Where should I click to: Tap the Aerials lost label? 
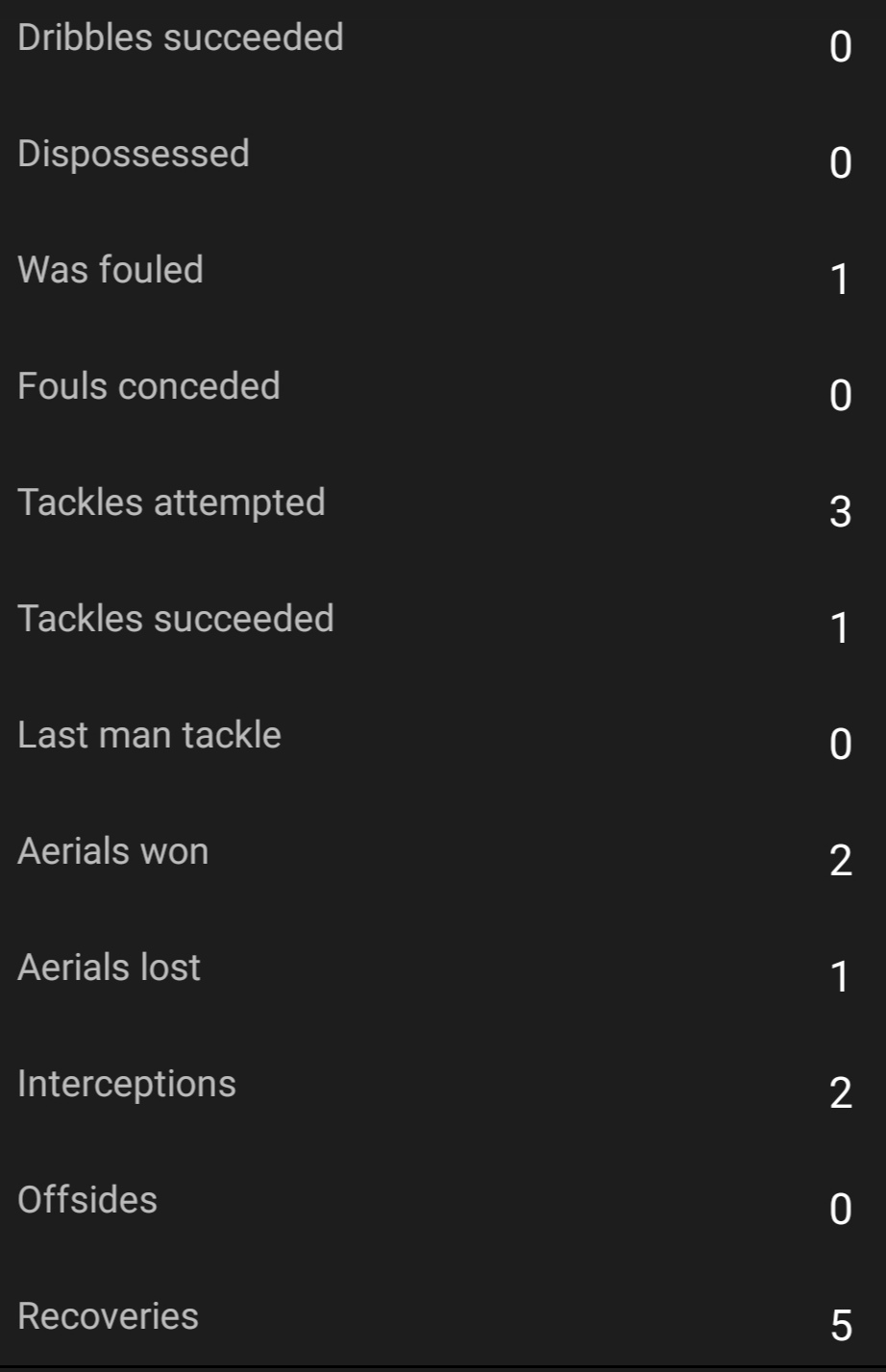[x=110, y=968]
